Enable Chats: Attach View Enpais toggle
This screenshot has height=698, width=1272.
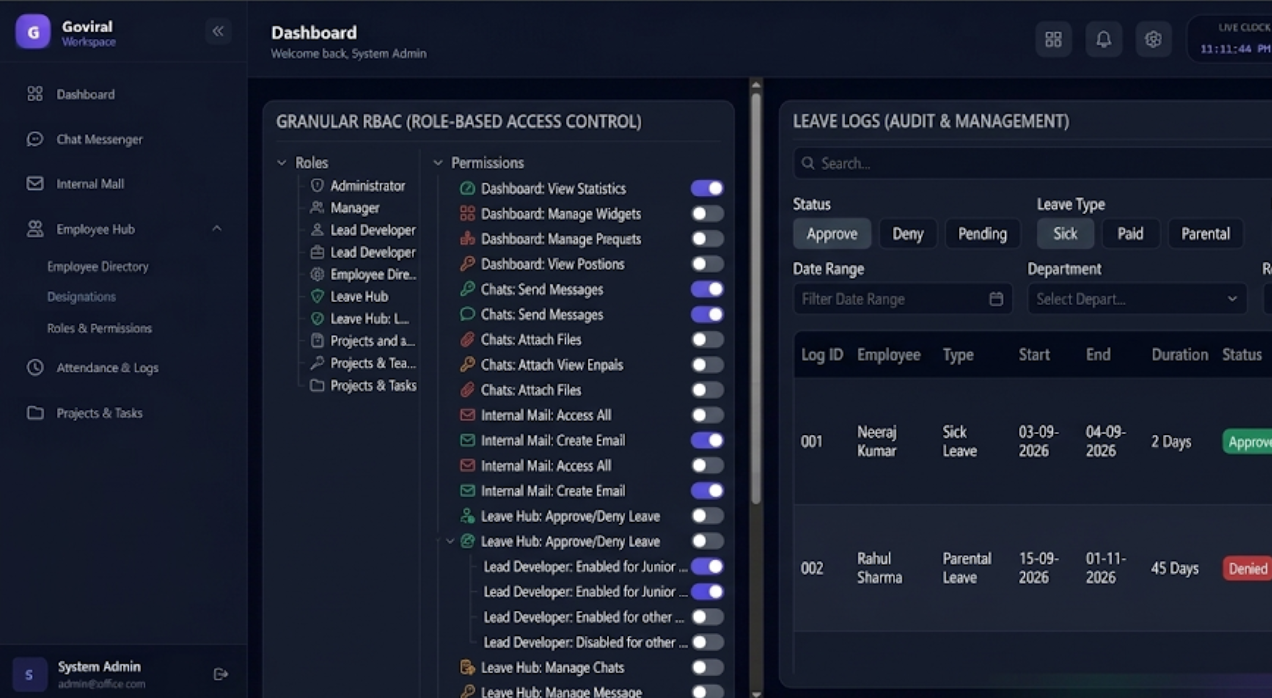707,365
